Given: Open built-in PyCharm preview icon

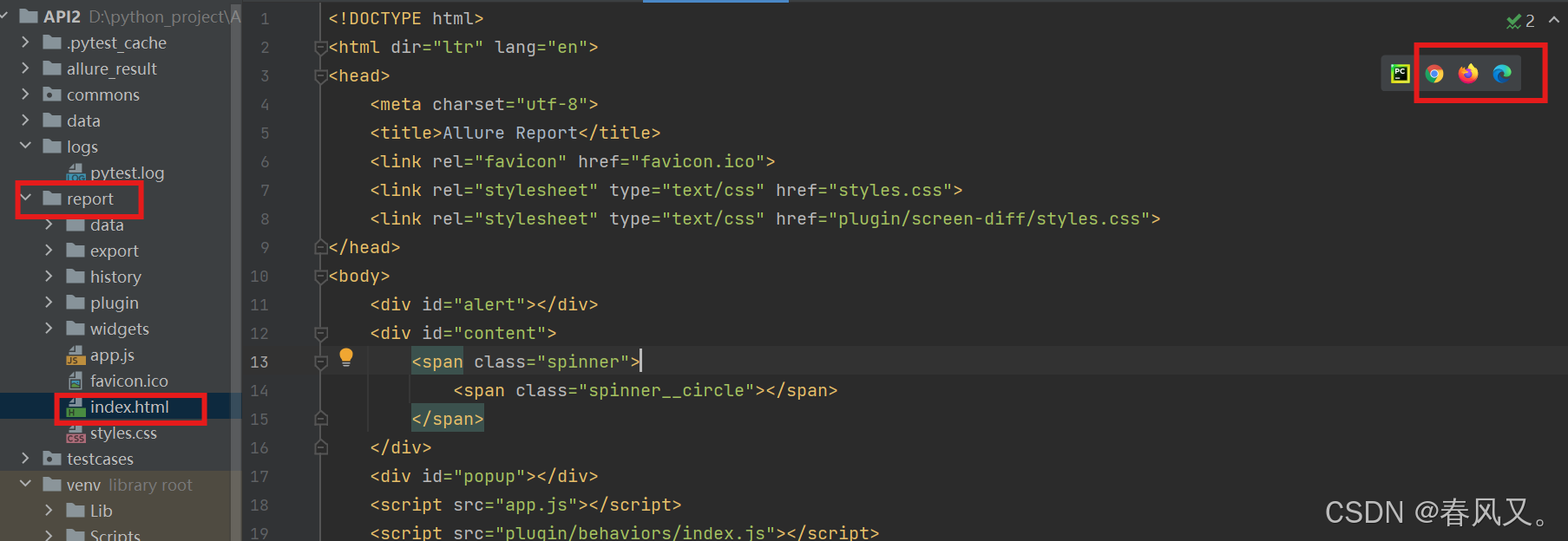Looking at the screenshot, I should click(1400, 74).
